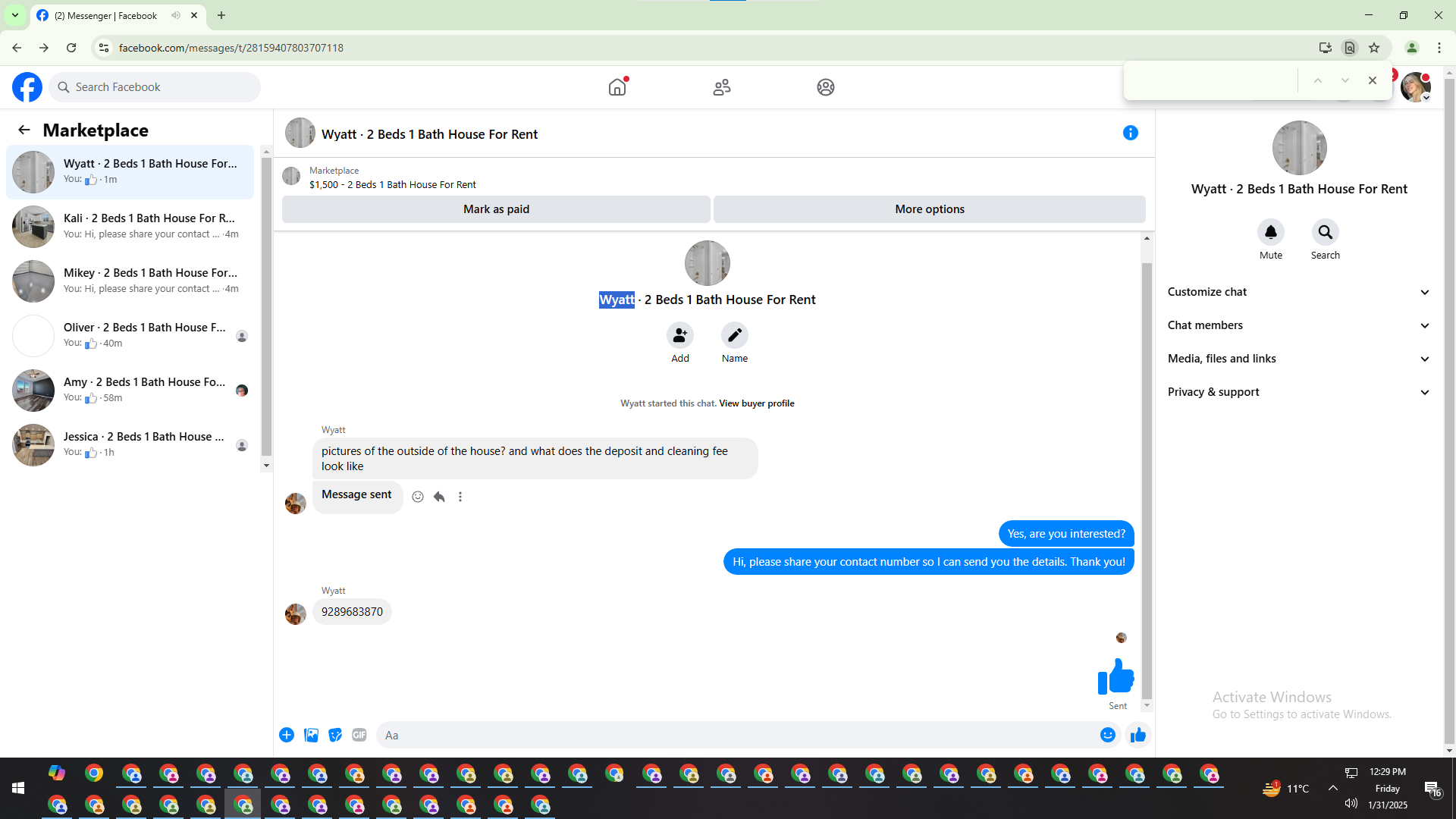Reload the page in browser toolbar
This screenshot has width=1456, height=819.
click(x=71, y=48)
